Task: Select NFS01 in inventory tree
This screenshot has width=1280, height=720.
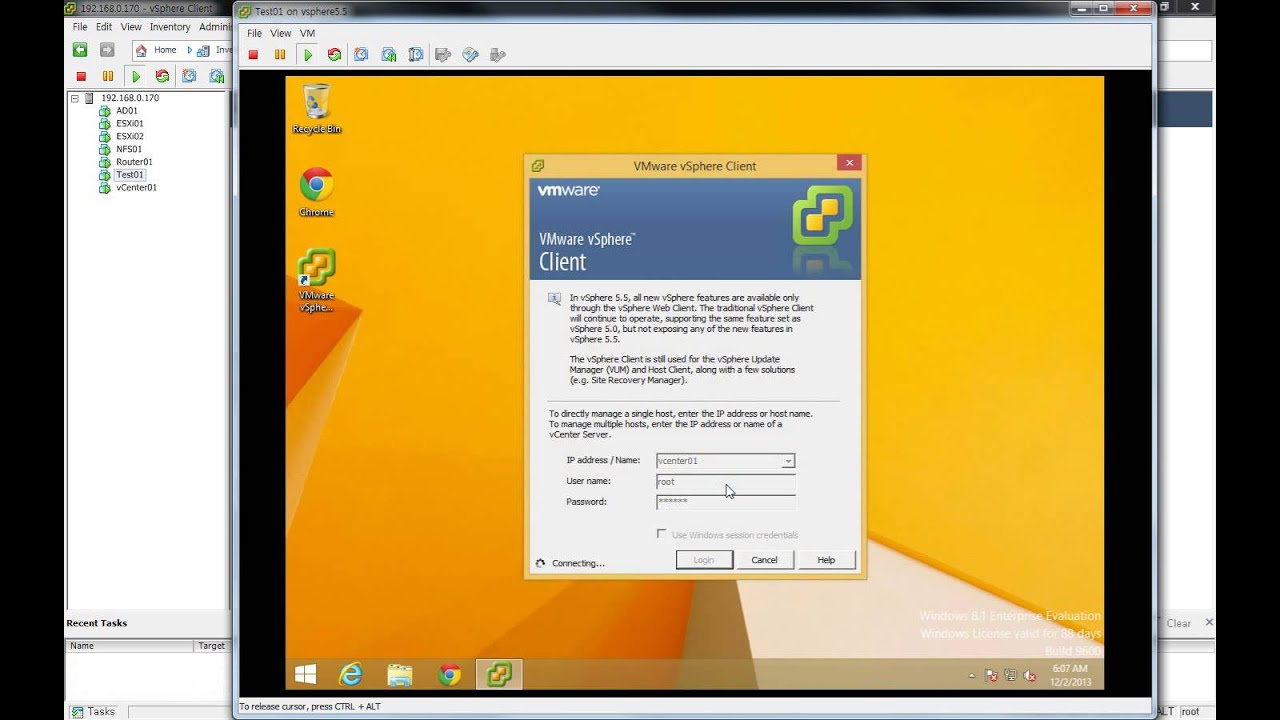Action: 129,149
